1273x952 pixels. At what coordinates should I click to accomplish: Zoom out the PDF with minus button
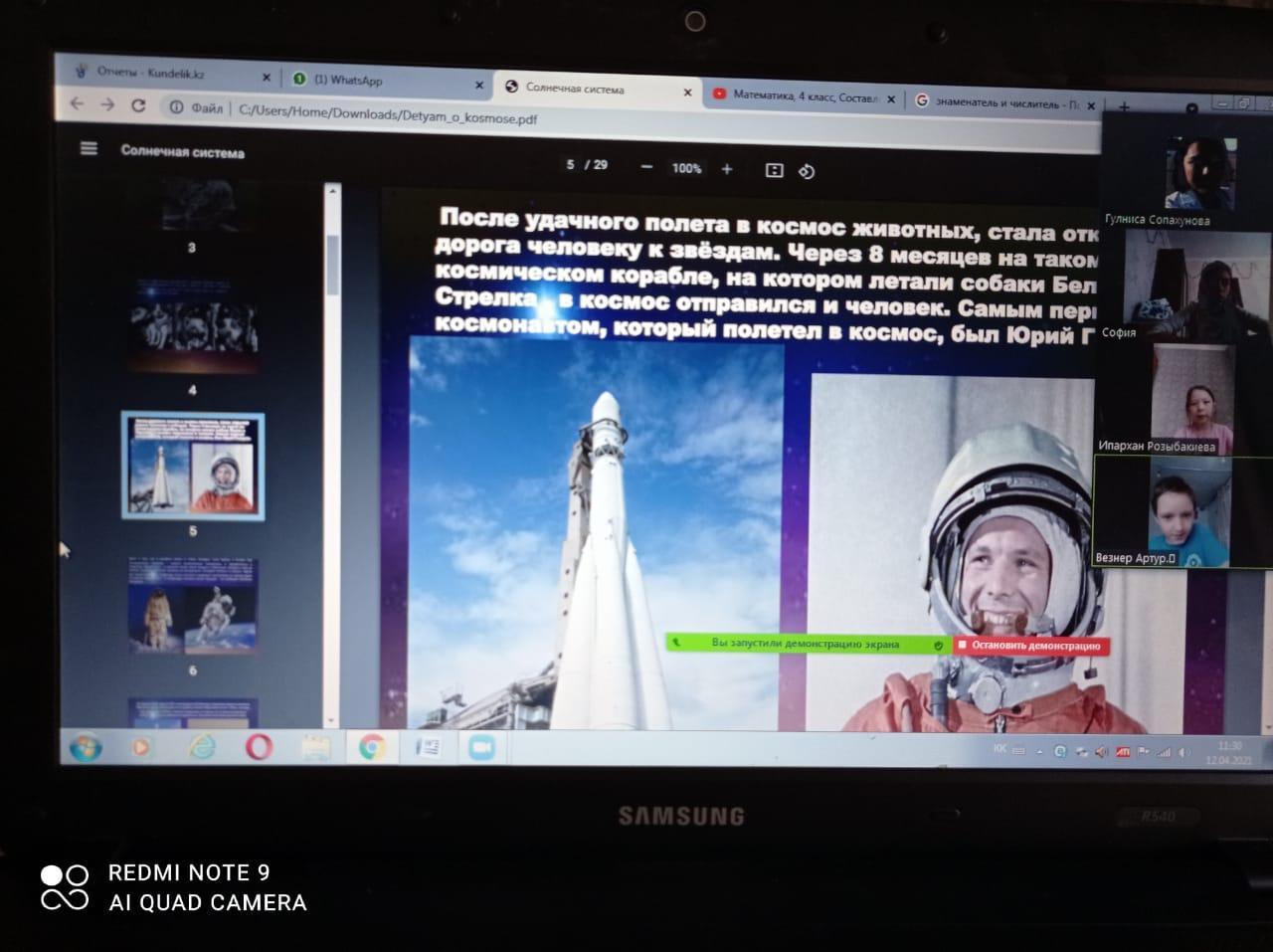pos(646,167)
